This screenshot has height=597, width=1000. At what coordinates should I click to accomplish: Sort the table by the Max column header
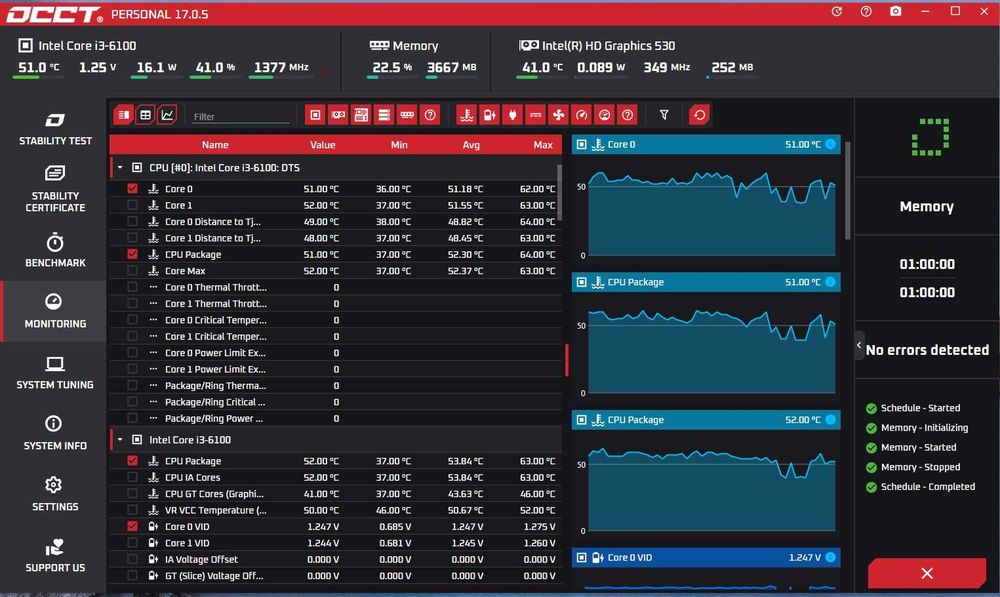click(543, 145)
